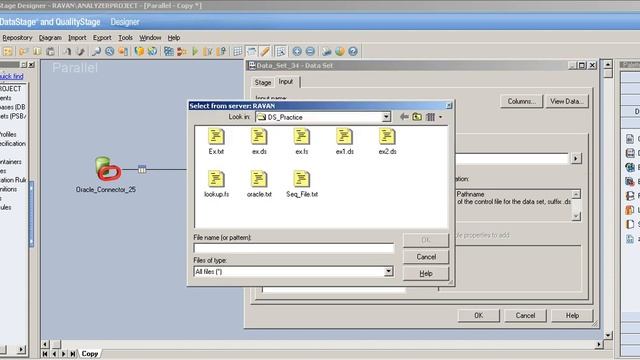Click the magnifier Quick find toolbar icon
This screenshot has height=360, width=640.
pos(96,51)
